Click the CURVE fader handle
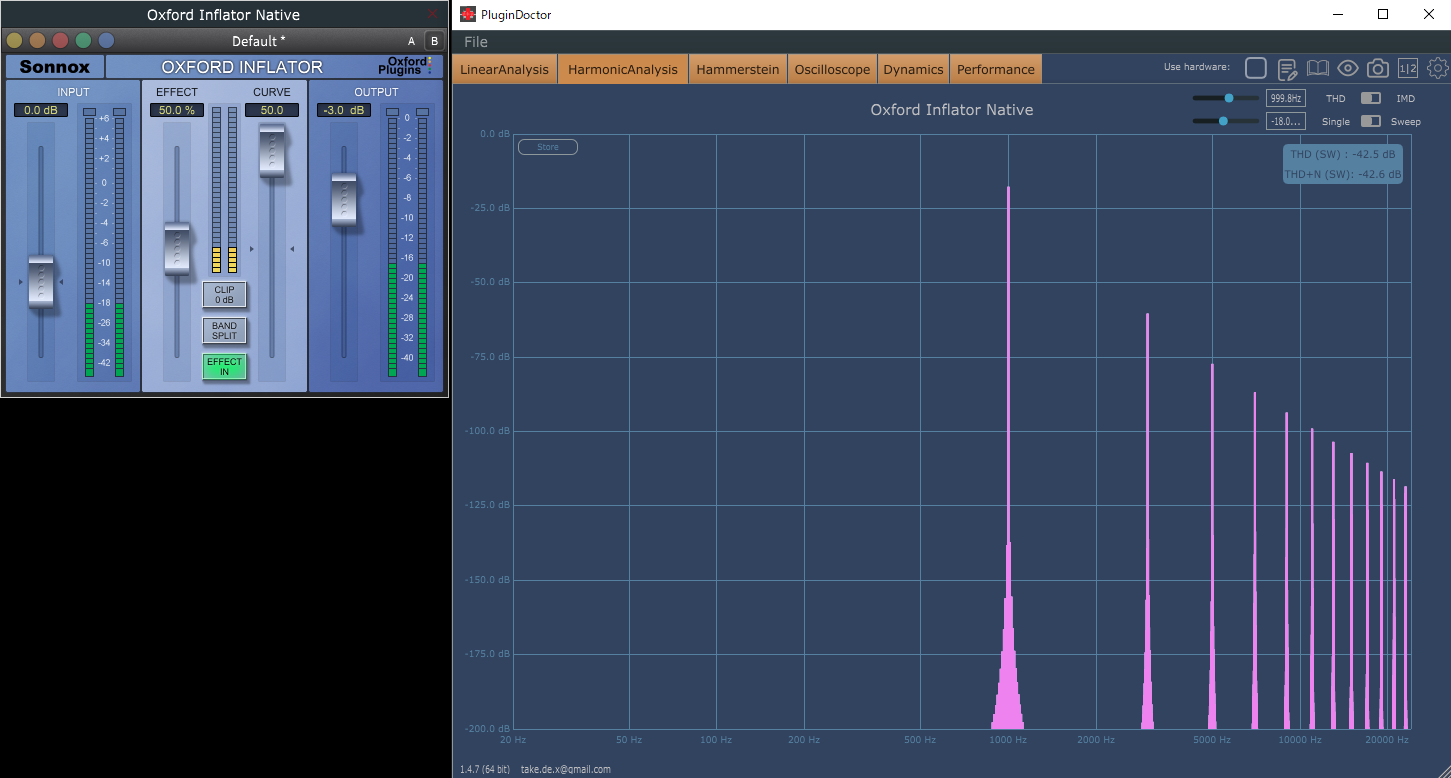The height and width of the screenshot is (778, 1451). tap(272, 151)
